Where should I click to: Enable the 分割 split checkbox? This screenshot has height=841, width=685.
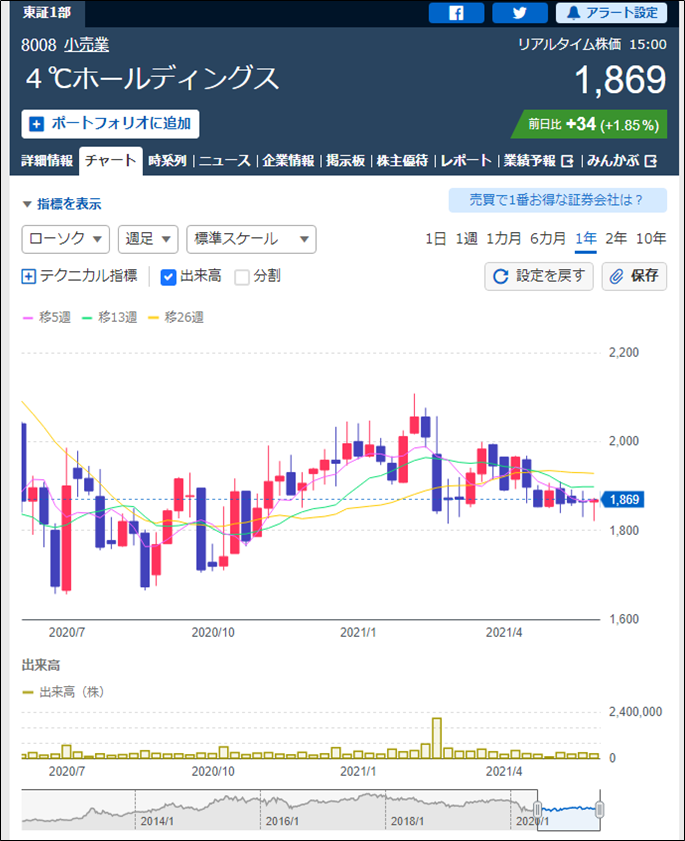[242, 277]
